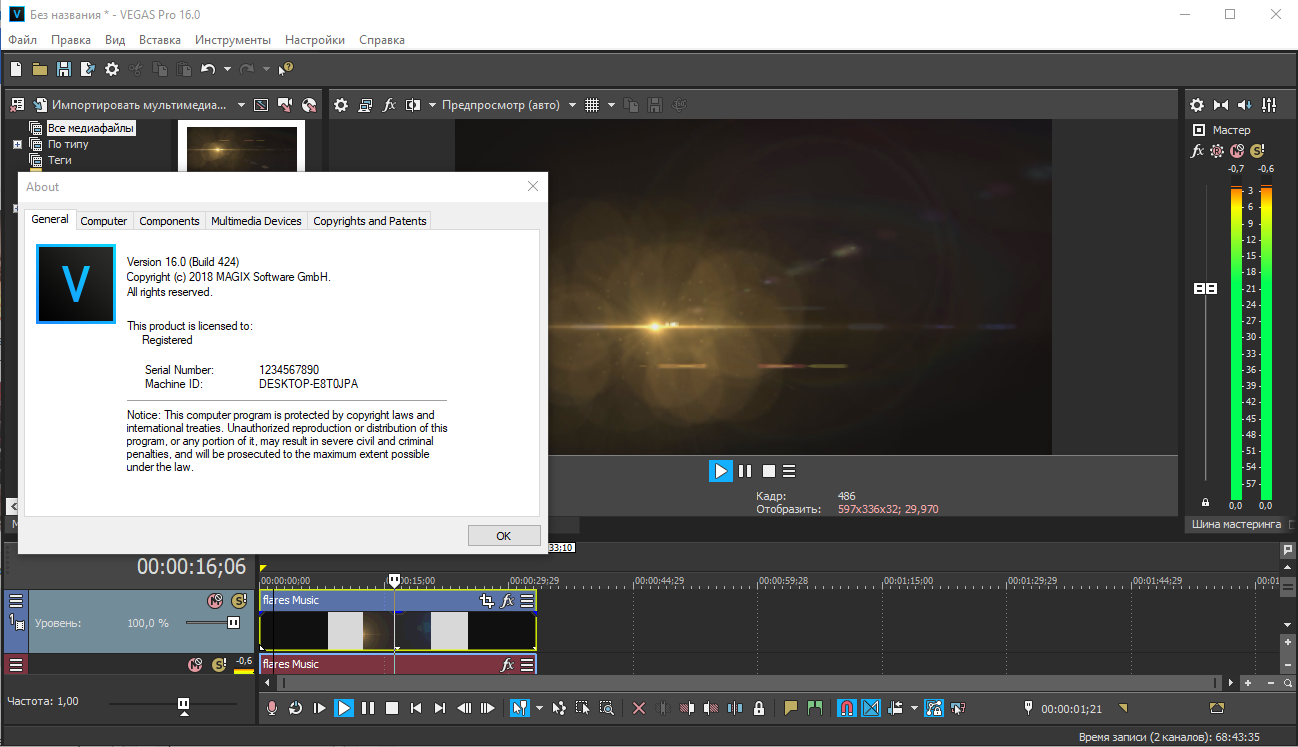Open the 'Предпросмотр (авто)' preview quality dropdown
The image size is (1298, 747).
[x=572, y=105]
